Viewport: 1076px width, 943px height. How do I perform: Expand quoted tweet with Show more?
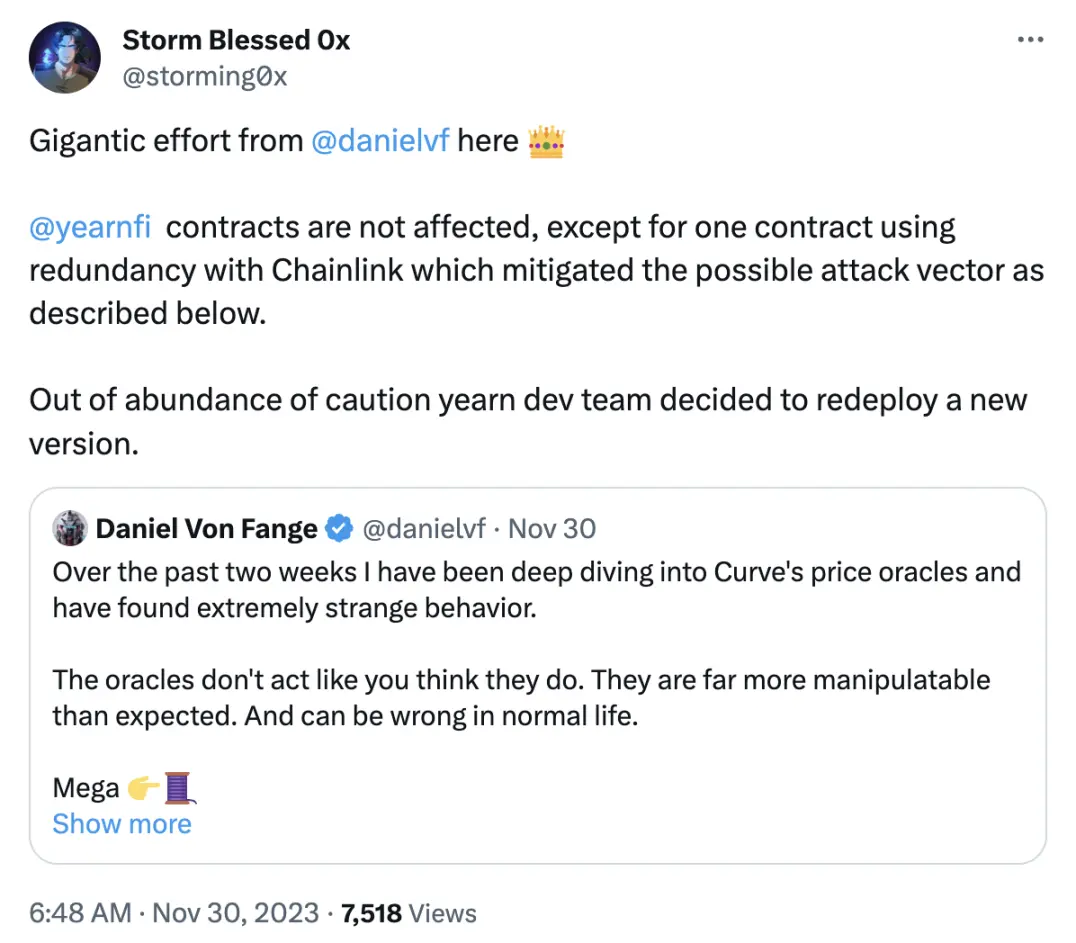click(122, 824)
